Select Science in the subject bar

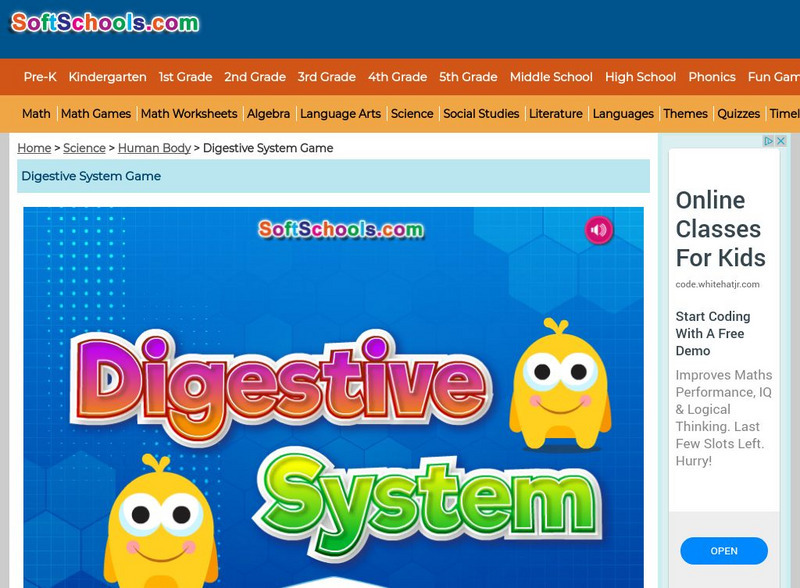(x=412, y=113)
